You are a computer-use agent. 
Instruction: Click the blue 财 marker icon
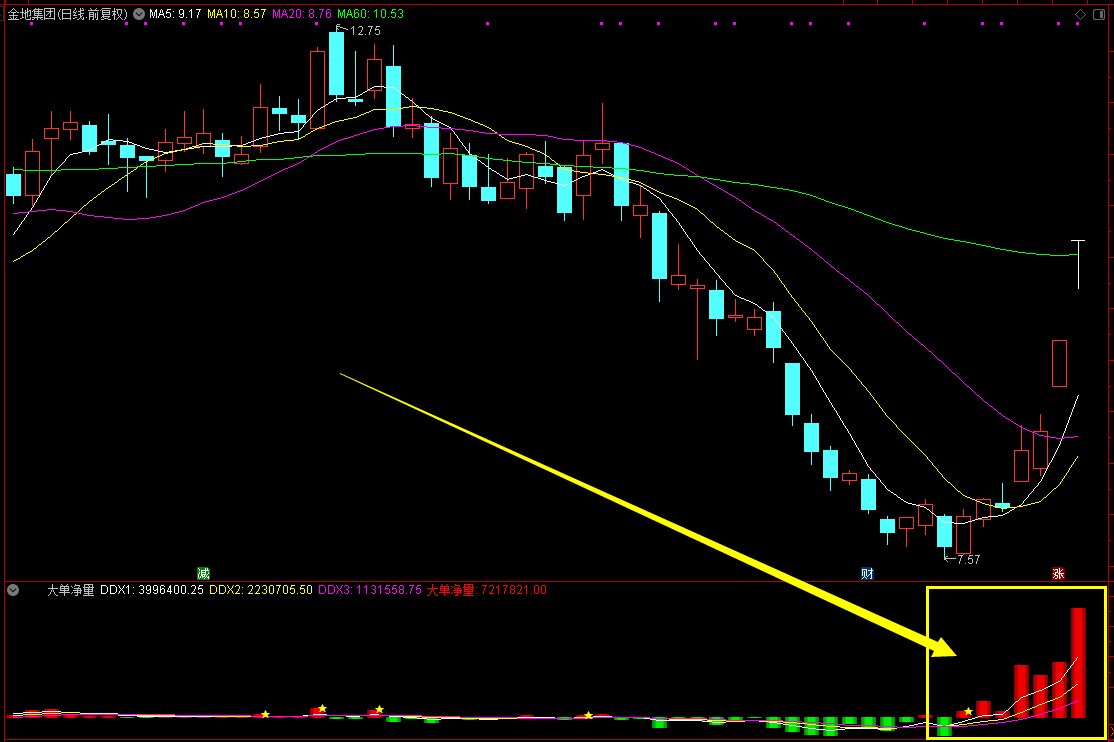(x=867, y=574)
